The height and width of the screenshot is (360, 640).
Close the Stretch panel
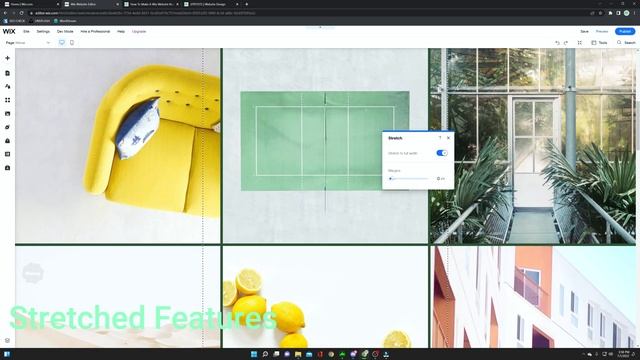[x=449, y=138]
